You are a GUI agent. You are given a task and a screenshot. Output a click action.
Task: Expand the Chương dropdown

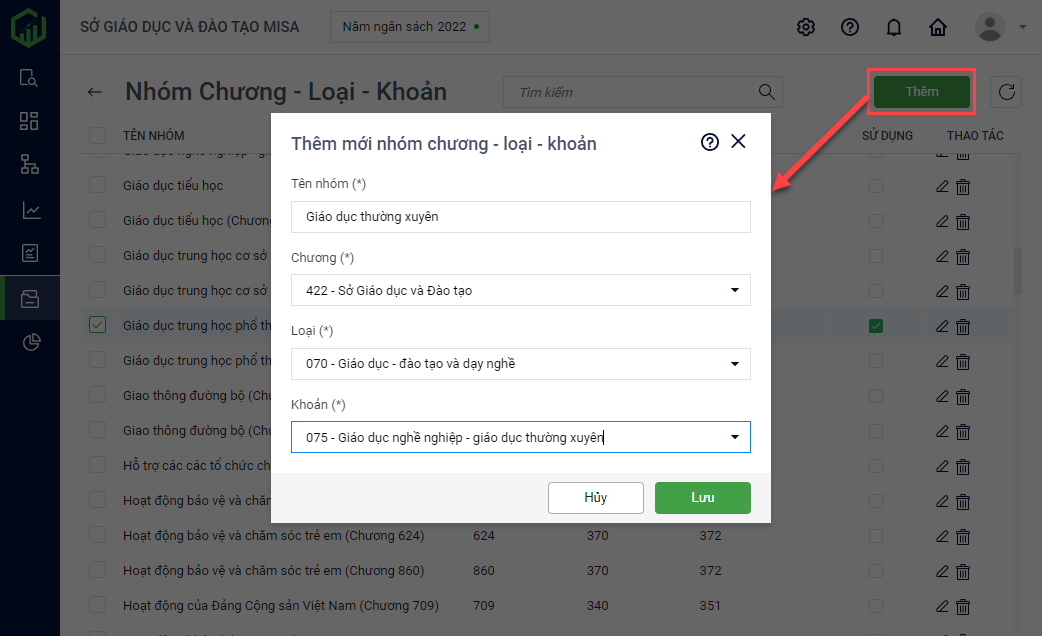(734, 290)
